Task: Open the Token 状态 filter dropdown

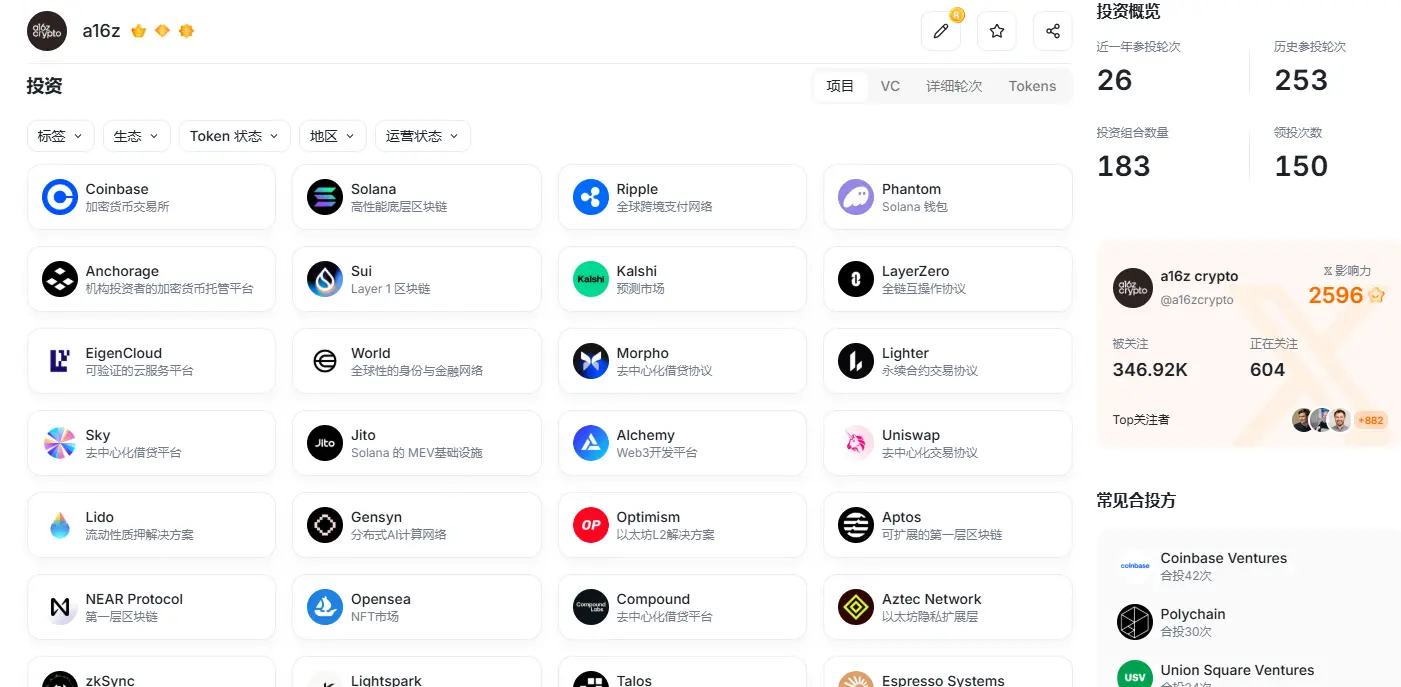Action: click(235, 136)
